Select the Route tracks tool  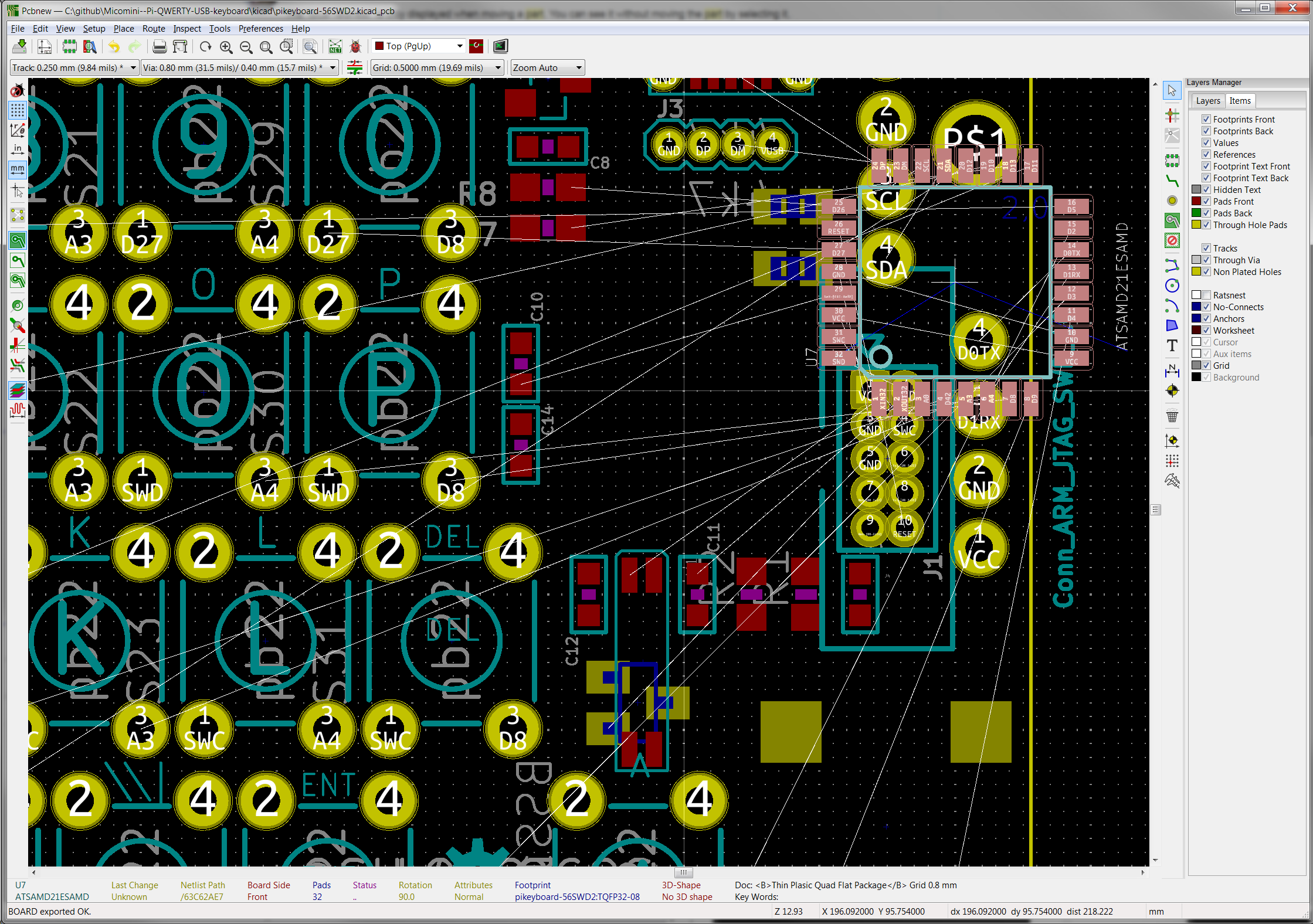click(1172, 181)
